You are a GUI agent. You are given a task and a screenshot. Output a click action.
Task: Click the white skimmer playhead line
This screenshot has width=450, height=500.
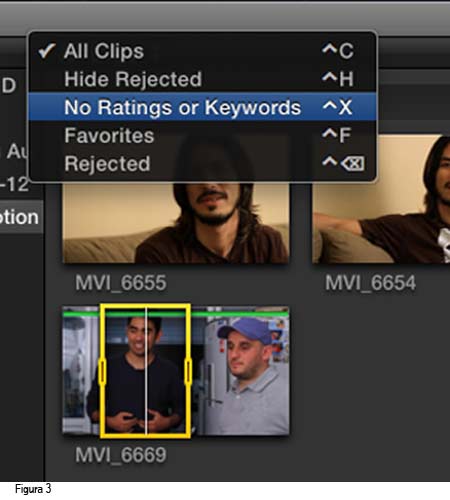(x=146, y=371)
